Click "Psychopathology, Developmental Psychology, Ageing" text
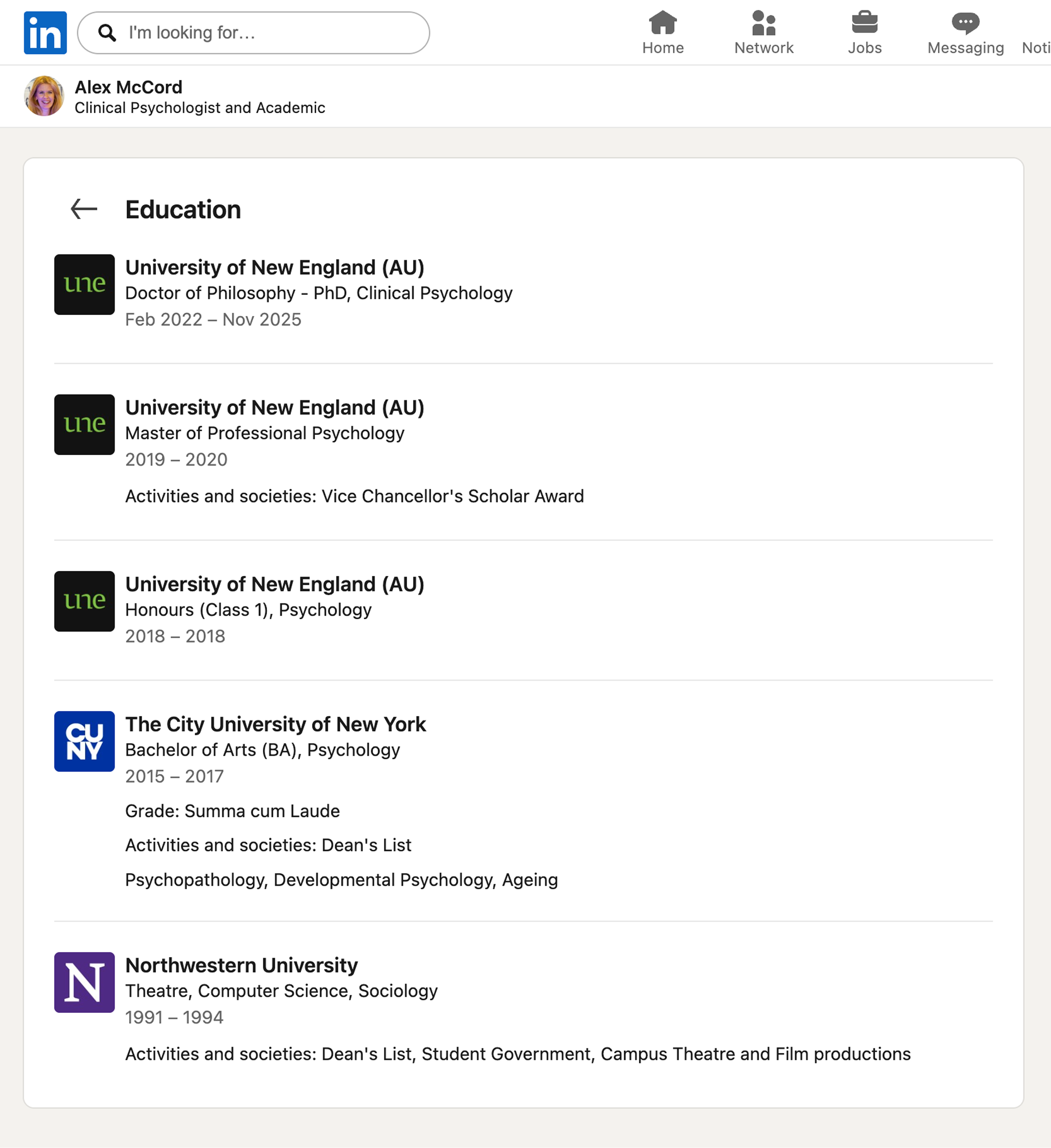 tap(341, 880)
